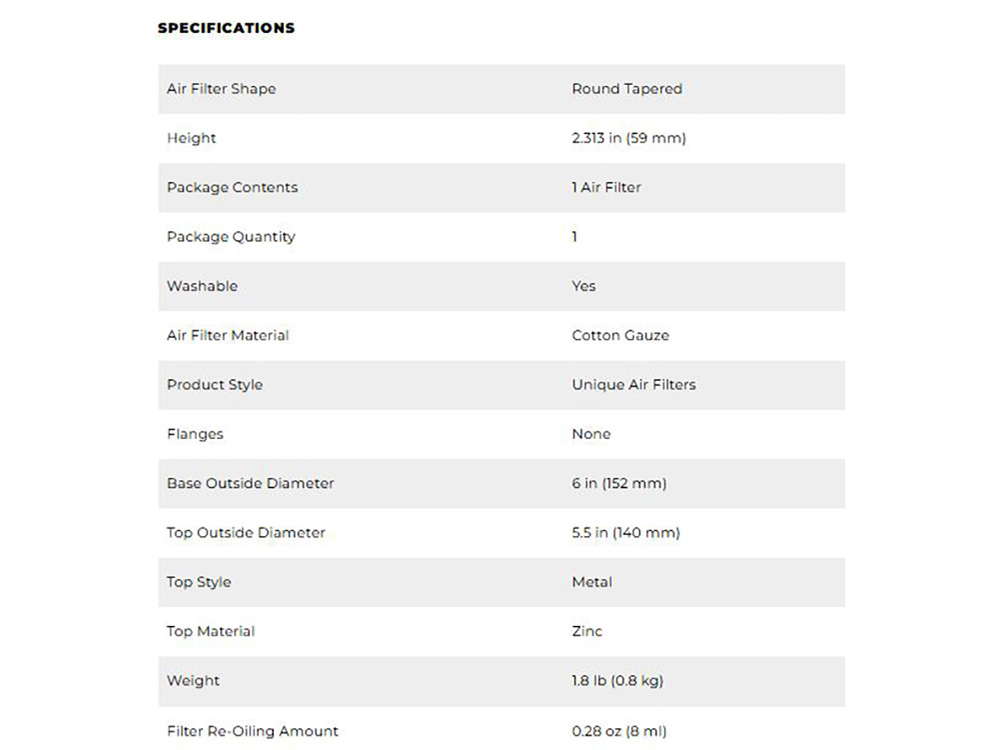Image resolution: width=1000 pixels, height=750 pixels.
Task: Click the SPECIFICATIONS heading
Action: coord(226,28)
